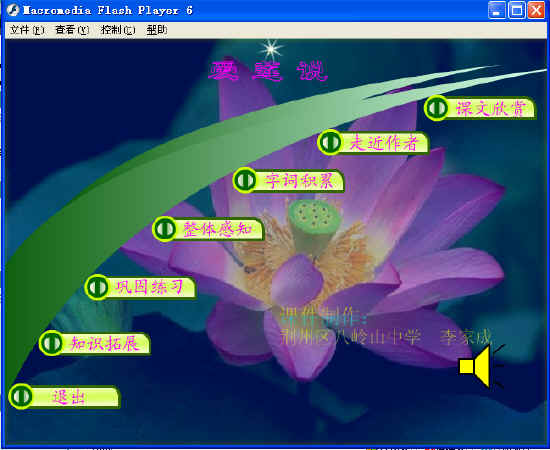Open the 帮助 menu
The image size is (550, 450).
(x=156, y=30)
